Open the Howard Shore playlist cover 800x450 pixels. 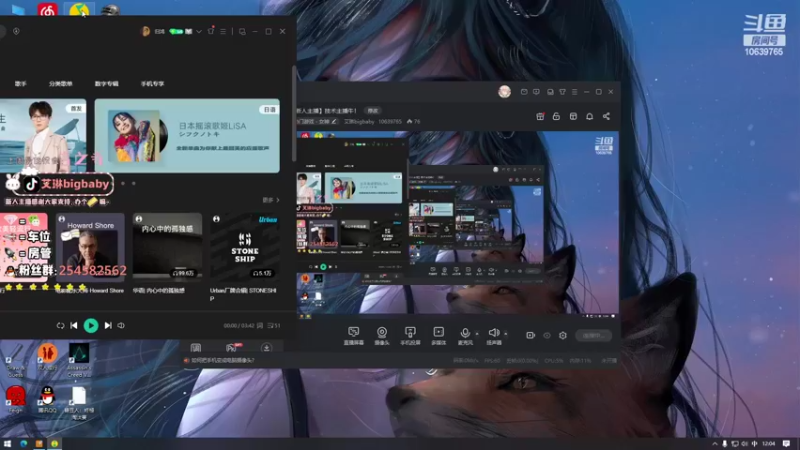point(90,247)
